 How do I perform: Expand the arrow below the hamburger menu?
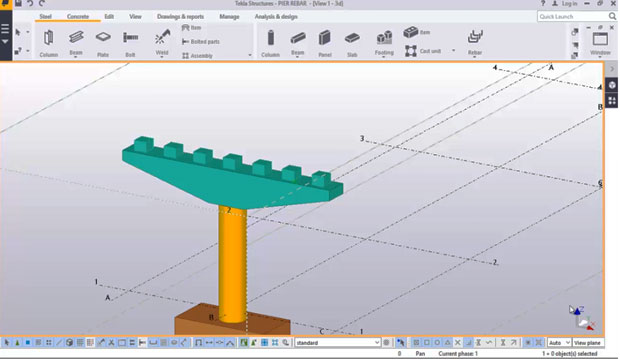pos(5,42)
